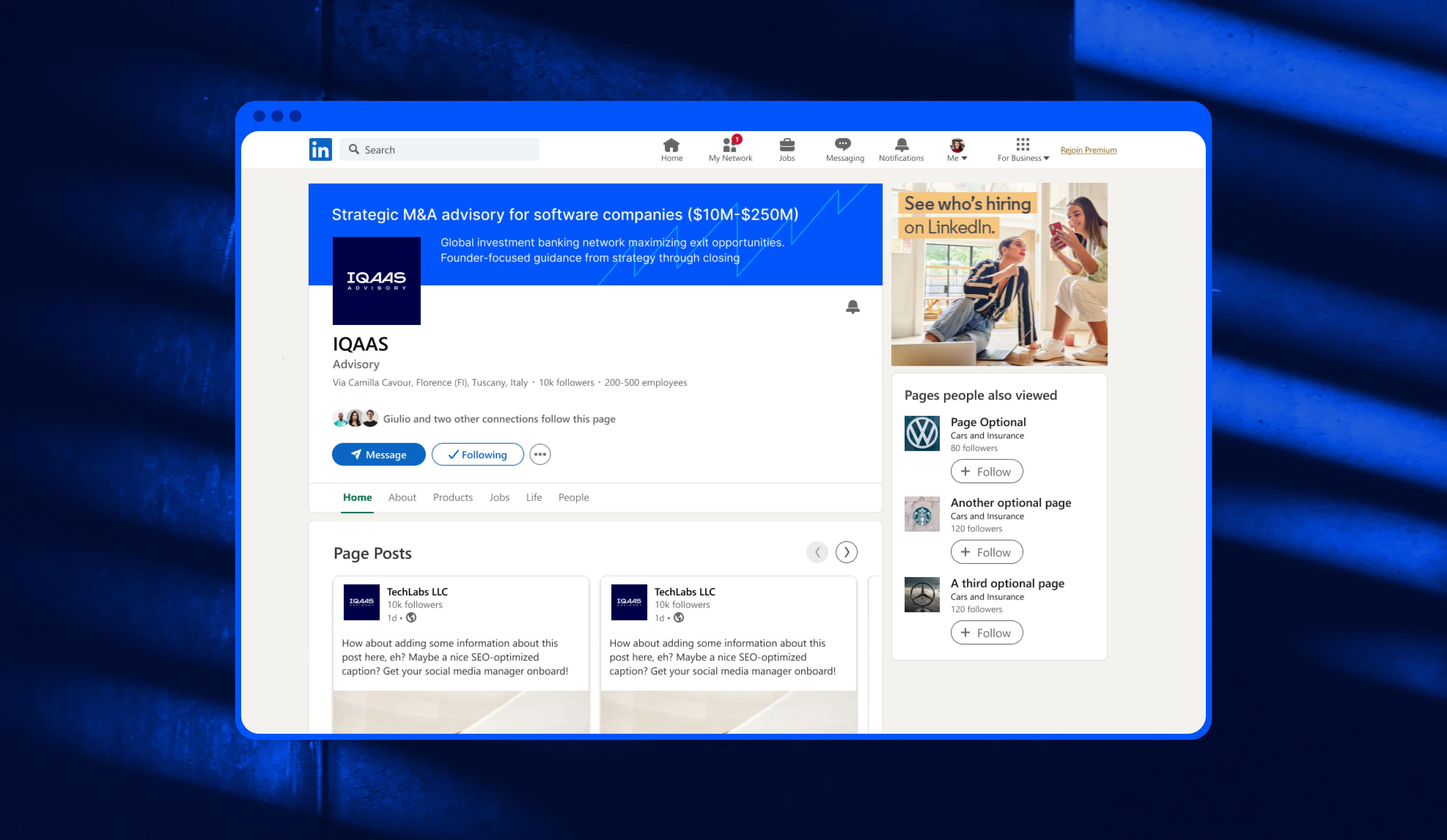Screen dimensions: 1447x840
Task: Click the Search input field
Action: [439, 149]
